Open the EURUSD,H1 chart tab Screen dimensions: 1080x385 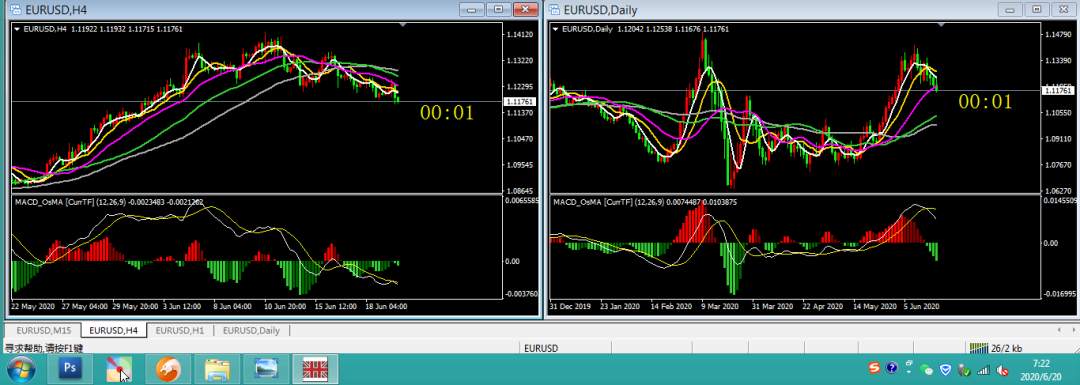[x=180, y=331]
